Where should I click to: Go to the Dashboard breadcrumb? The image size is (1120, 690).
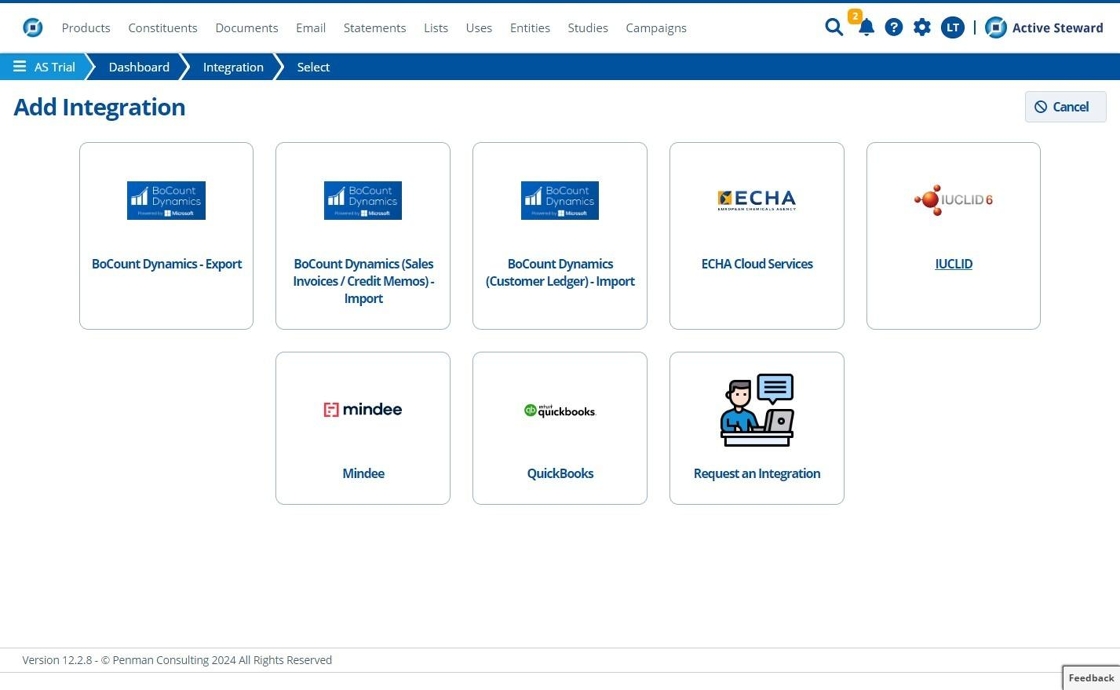(139, 67)
